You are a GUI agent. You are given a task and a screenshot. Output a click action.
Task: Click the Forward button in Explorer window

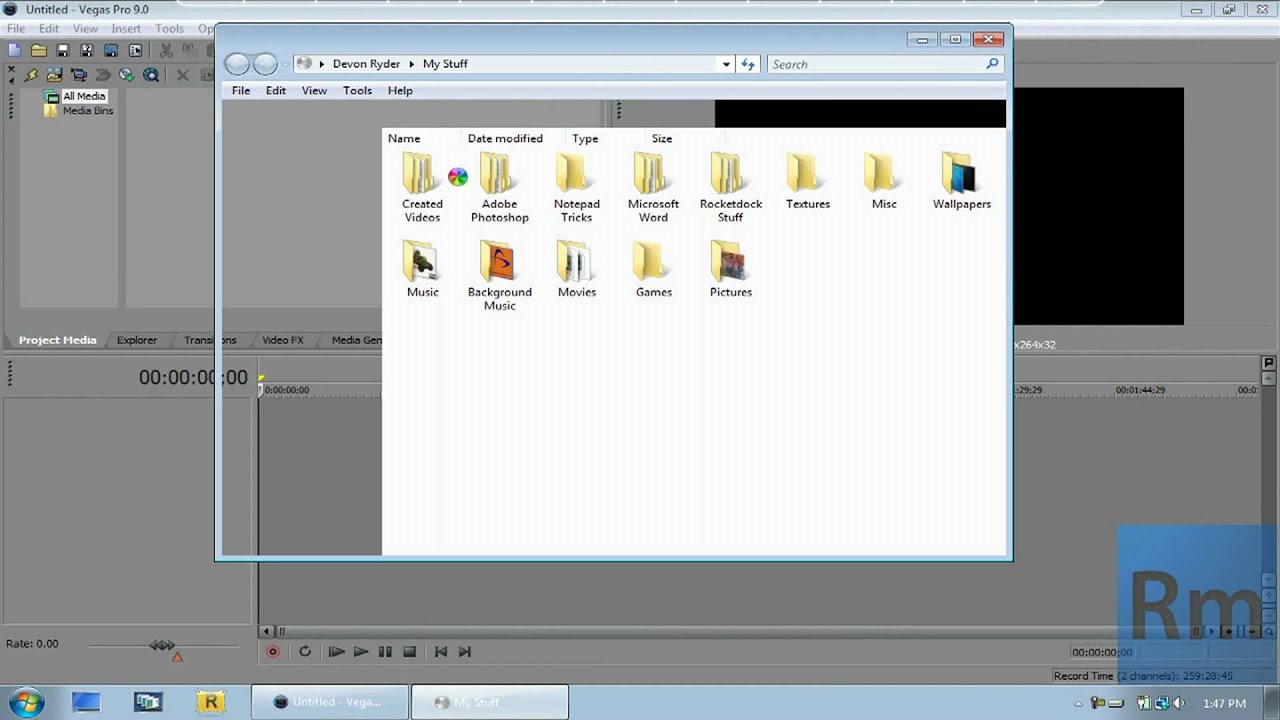tap(265, 64)
